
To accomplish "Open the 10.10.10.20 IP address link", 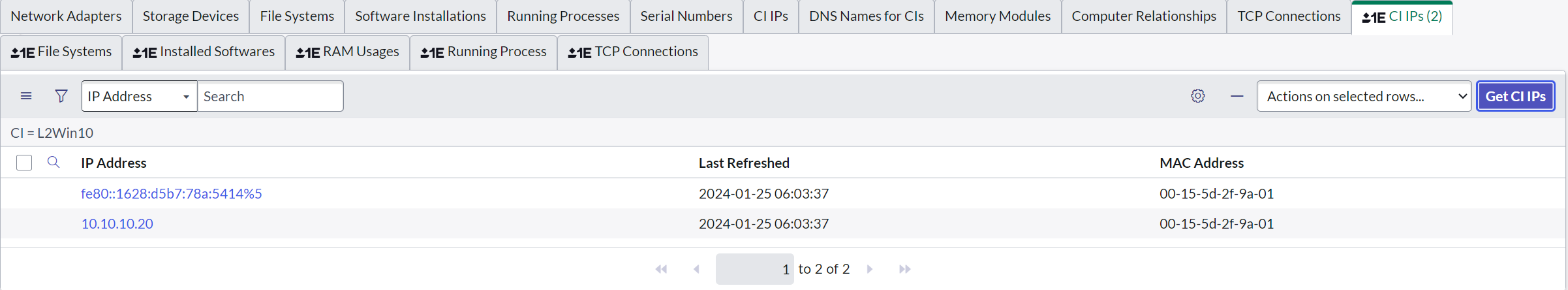I will (117, 223).
